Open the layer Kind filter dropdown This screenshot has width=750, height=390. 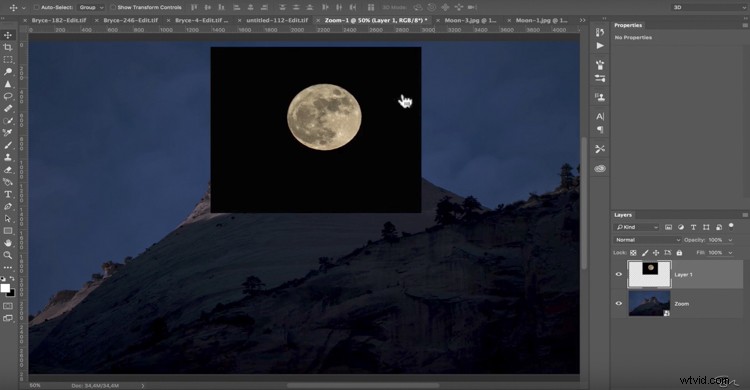(x=637, y=227)
